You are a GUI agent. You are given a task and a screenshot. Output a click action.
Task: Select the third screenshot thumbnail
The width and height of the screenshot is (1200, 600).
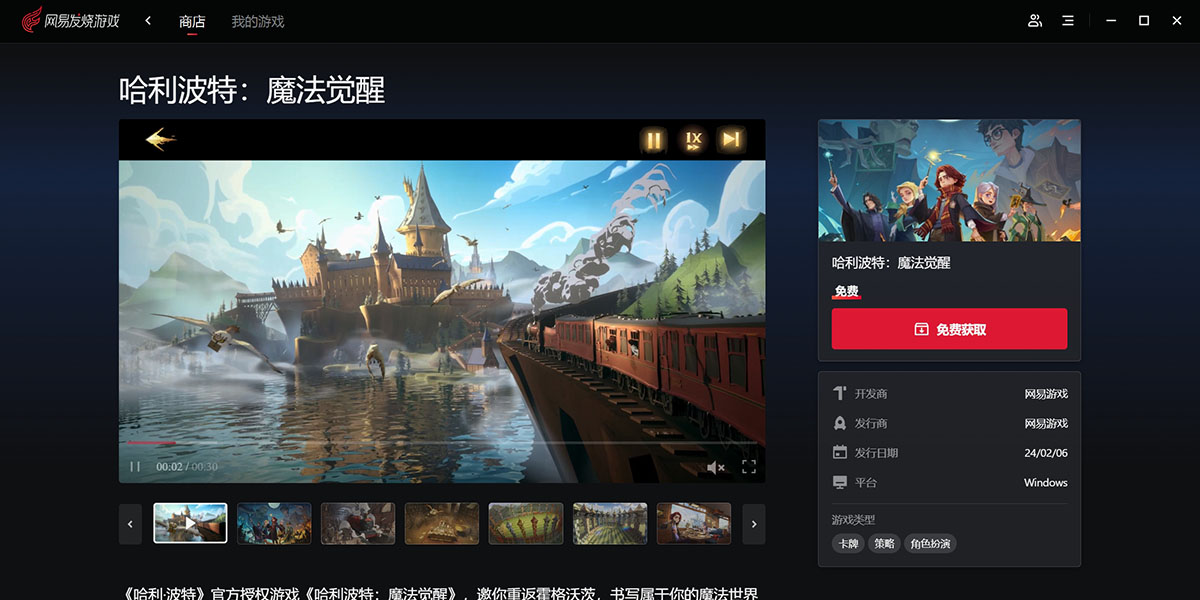[358, 523]
